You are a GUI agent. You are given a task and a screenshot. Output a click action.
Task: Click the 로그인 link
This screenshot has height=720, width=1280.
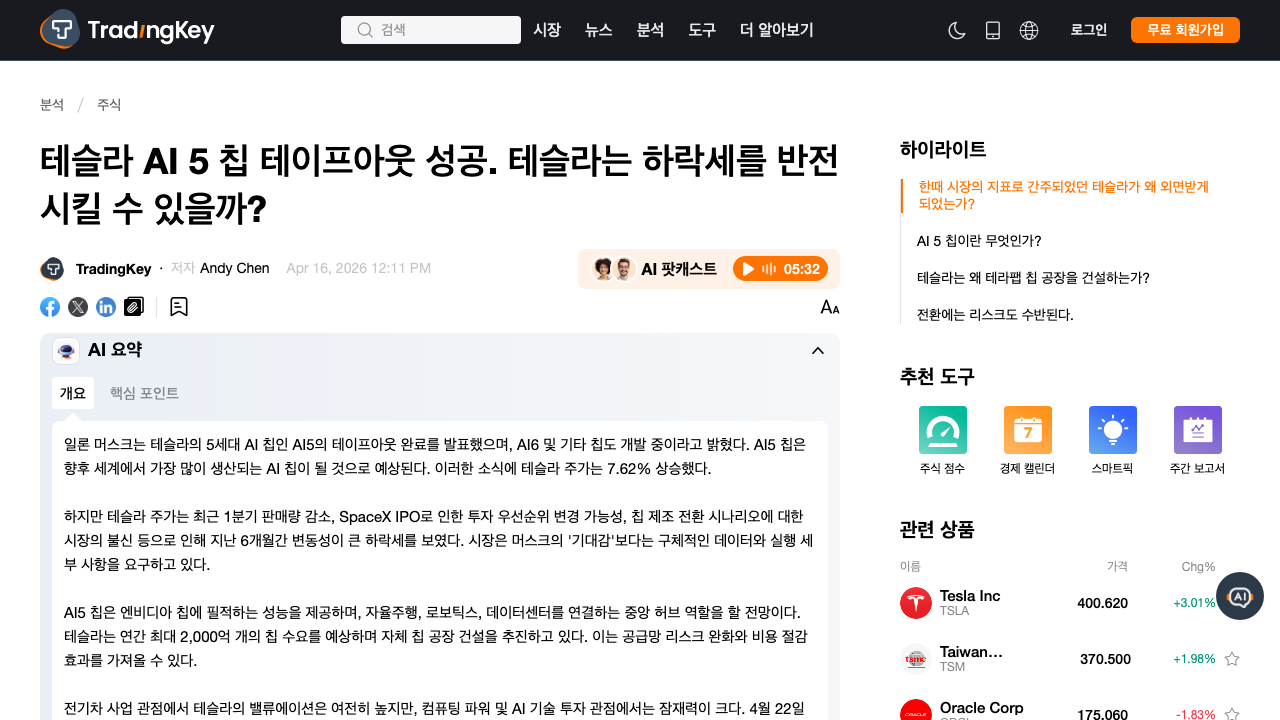pos(1089,30)
